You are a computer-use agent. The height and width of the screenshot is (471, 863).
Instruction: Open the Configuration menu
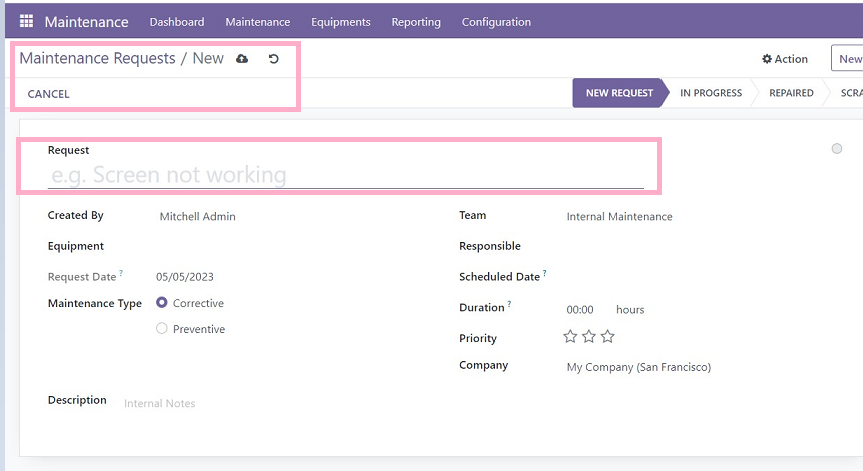[496, 22]
